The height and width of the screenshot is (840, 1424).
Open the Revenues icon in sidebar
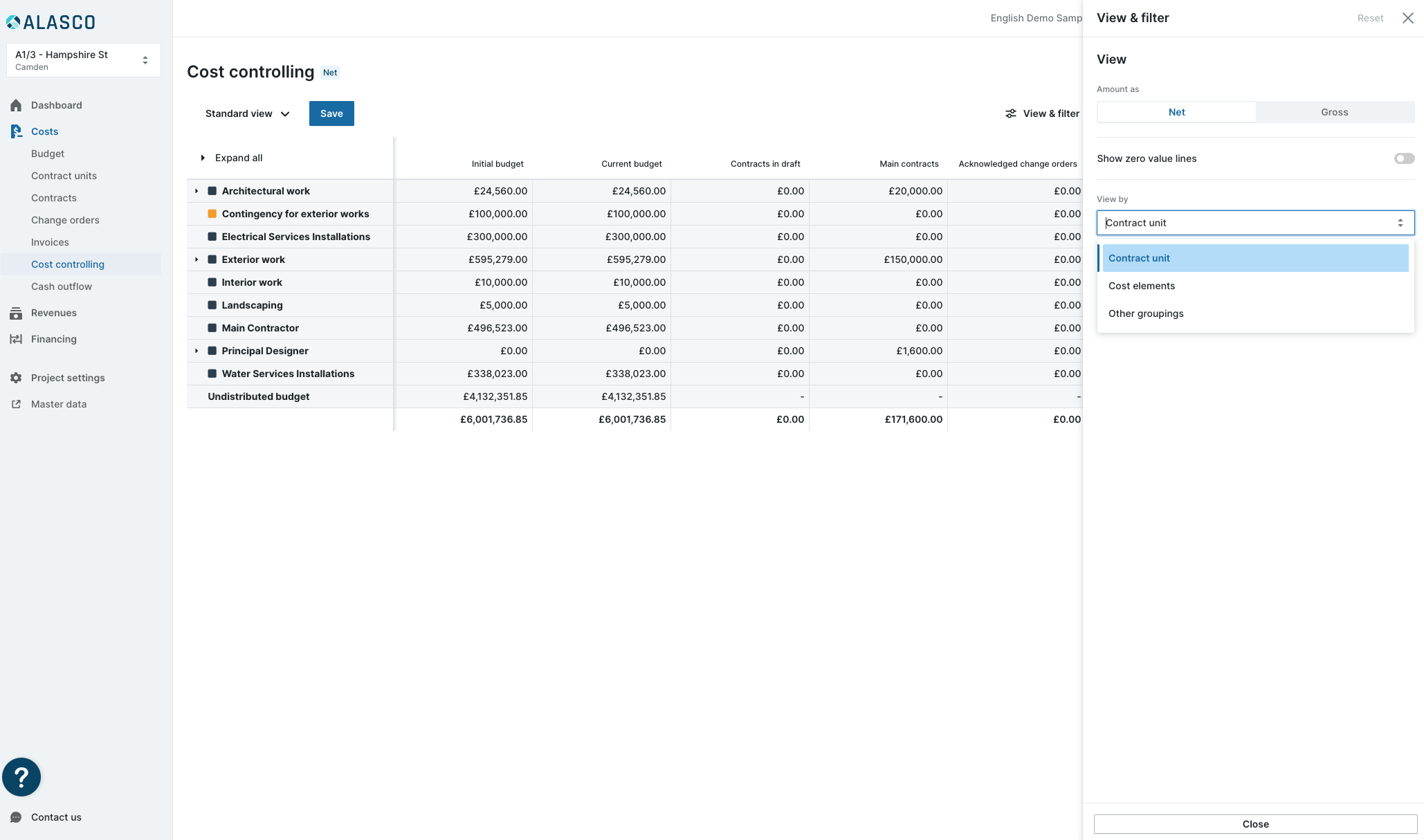click(16, 313)
